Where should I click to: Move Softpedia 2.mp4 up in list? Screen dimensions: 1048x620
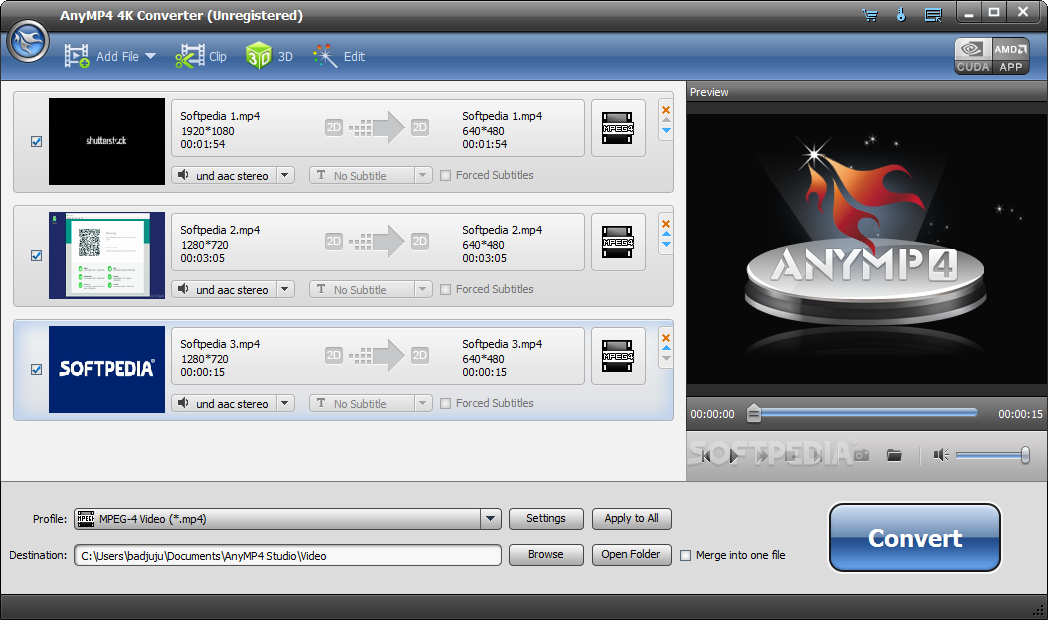pos(666,235)
